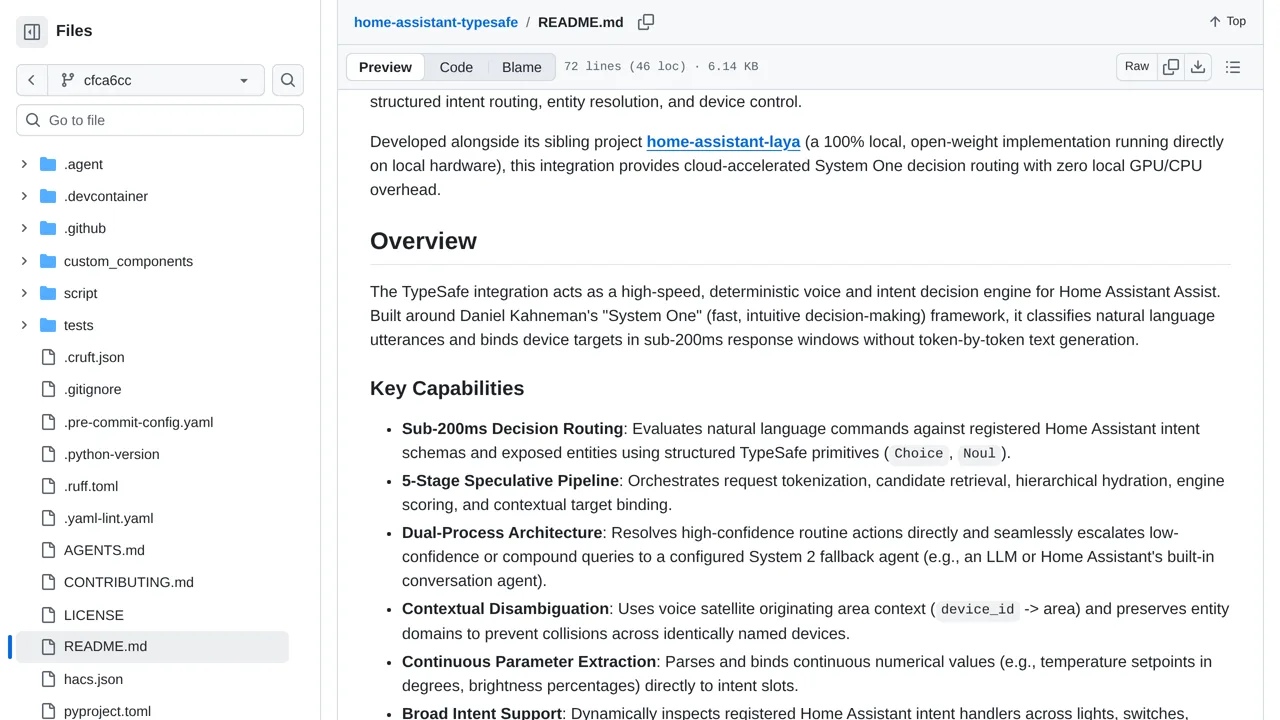Open the .yaml-lint.yaml file

pyautogui.click(x=109, y=518)
